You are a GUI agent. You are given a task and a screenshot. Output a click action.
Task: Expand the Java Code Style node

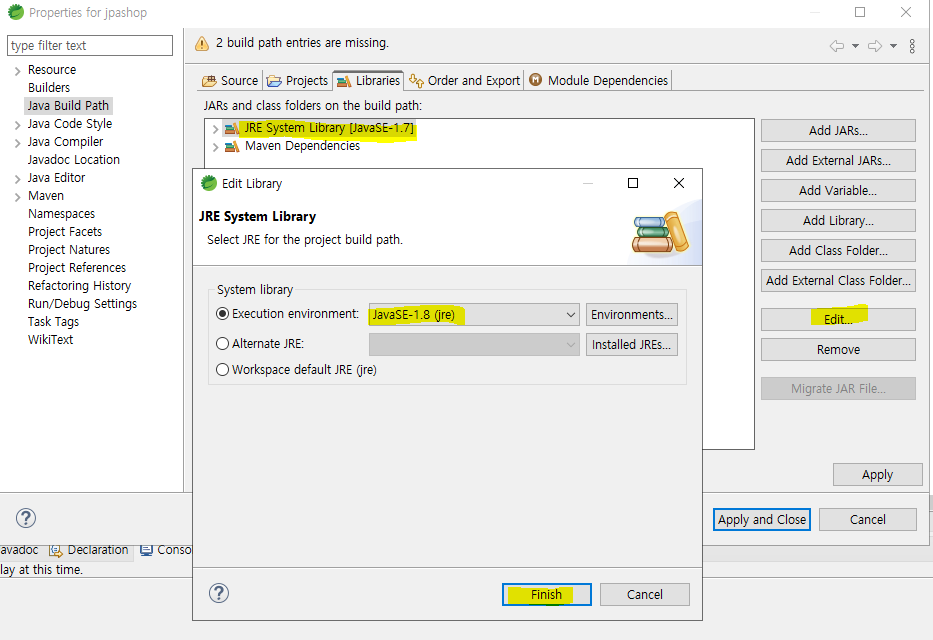pos(17,125)
